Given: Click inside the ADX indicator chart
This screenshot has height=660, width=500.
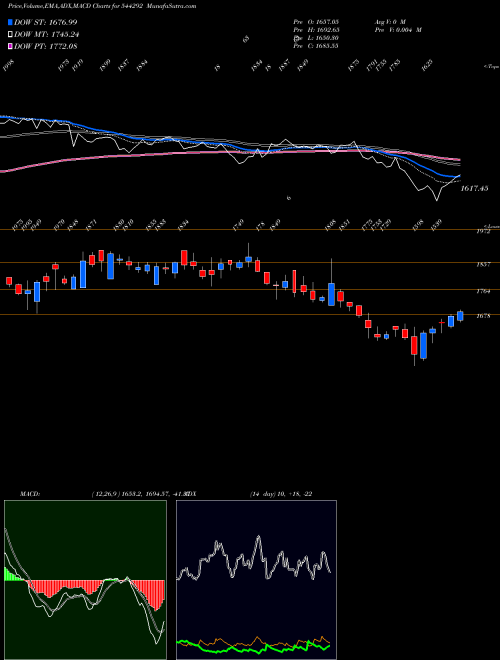Looking at the screenshot, I should [x=256, y=580].
